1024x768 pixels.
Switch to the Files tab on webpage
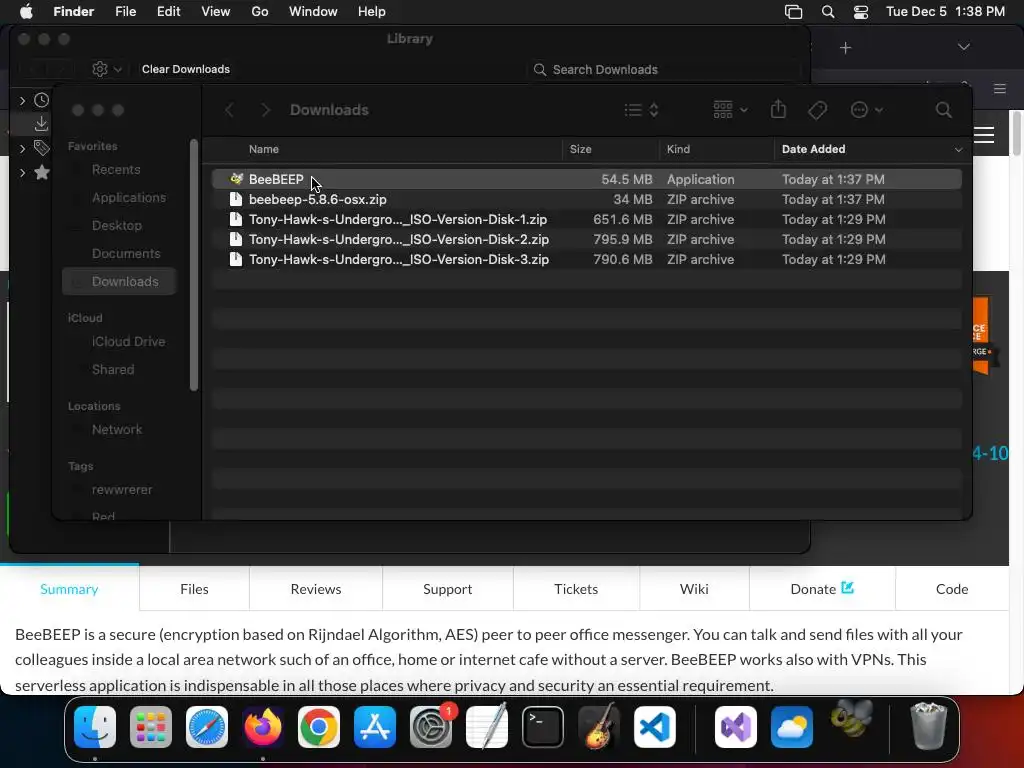click(x=194, y=589)
